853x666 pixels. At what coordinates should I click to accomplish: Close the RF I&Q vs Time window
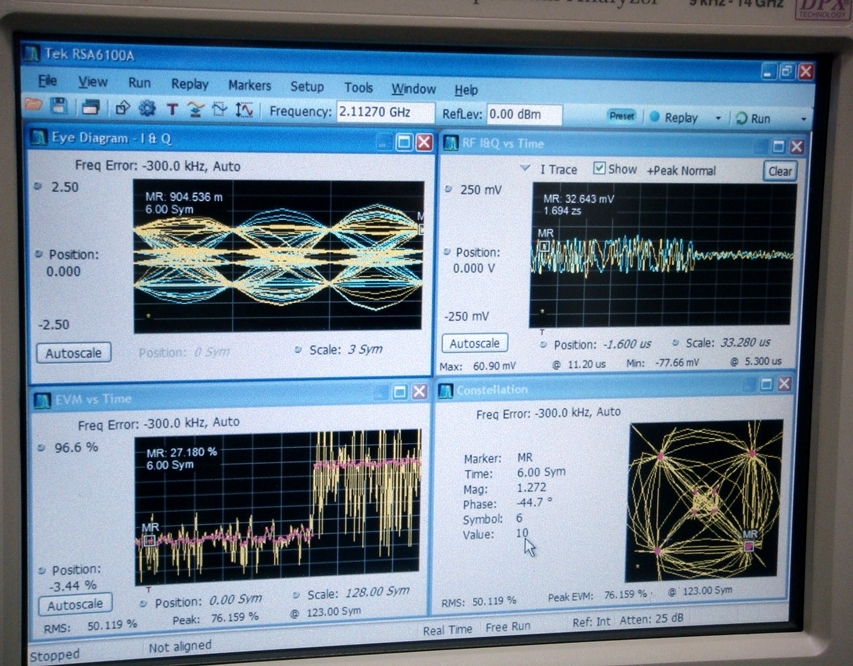(797, 146)
